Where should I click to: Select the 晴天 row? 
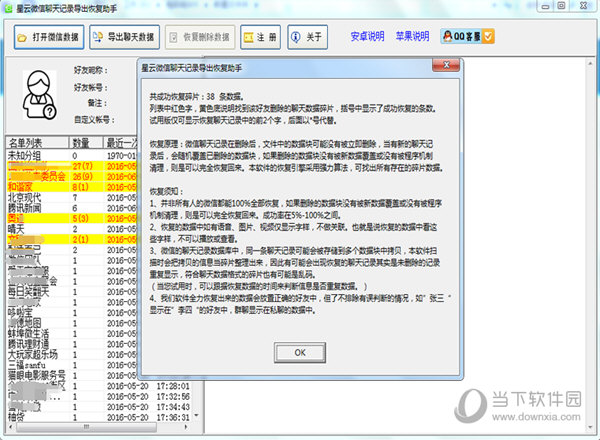click(x=73, y=229)
